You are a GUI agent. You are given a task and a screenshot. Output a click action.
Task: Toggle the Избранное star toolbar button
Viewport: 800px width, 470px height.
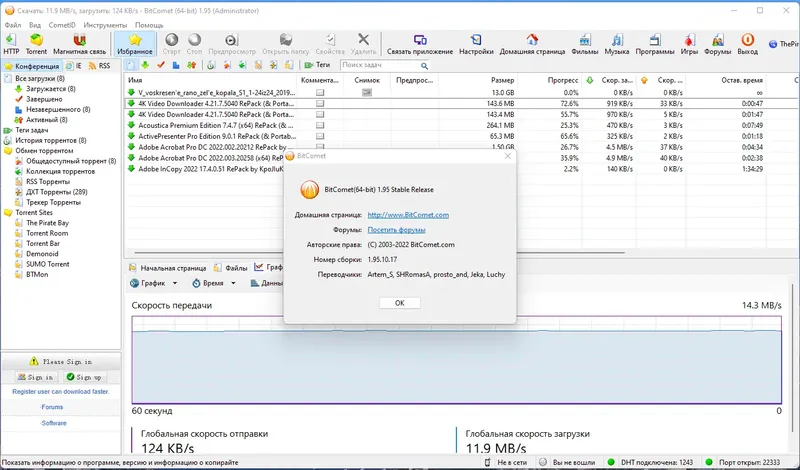[135, 44]
